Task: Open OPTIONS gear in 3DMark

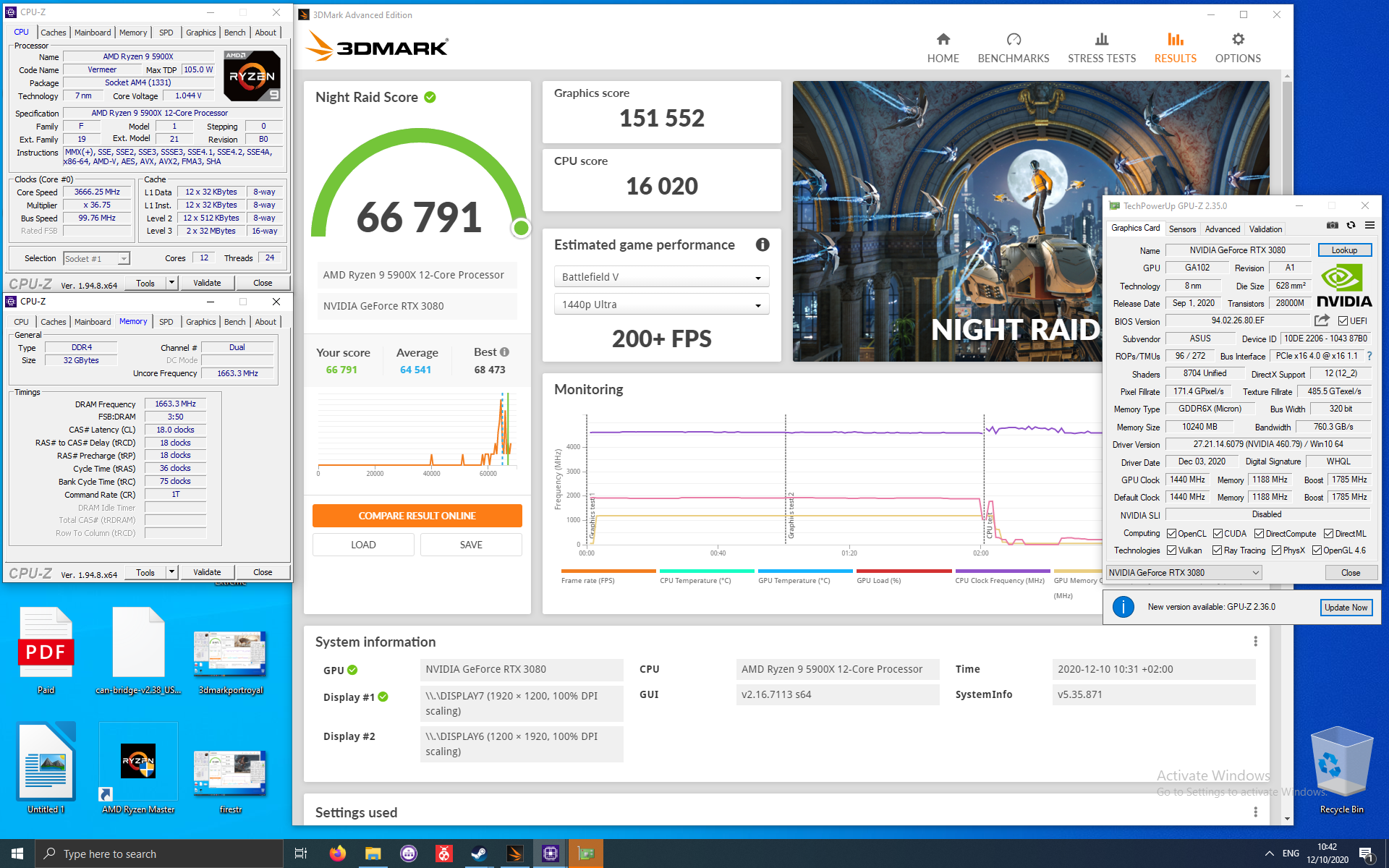Action: [1238, 48]
